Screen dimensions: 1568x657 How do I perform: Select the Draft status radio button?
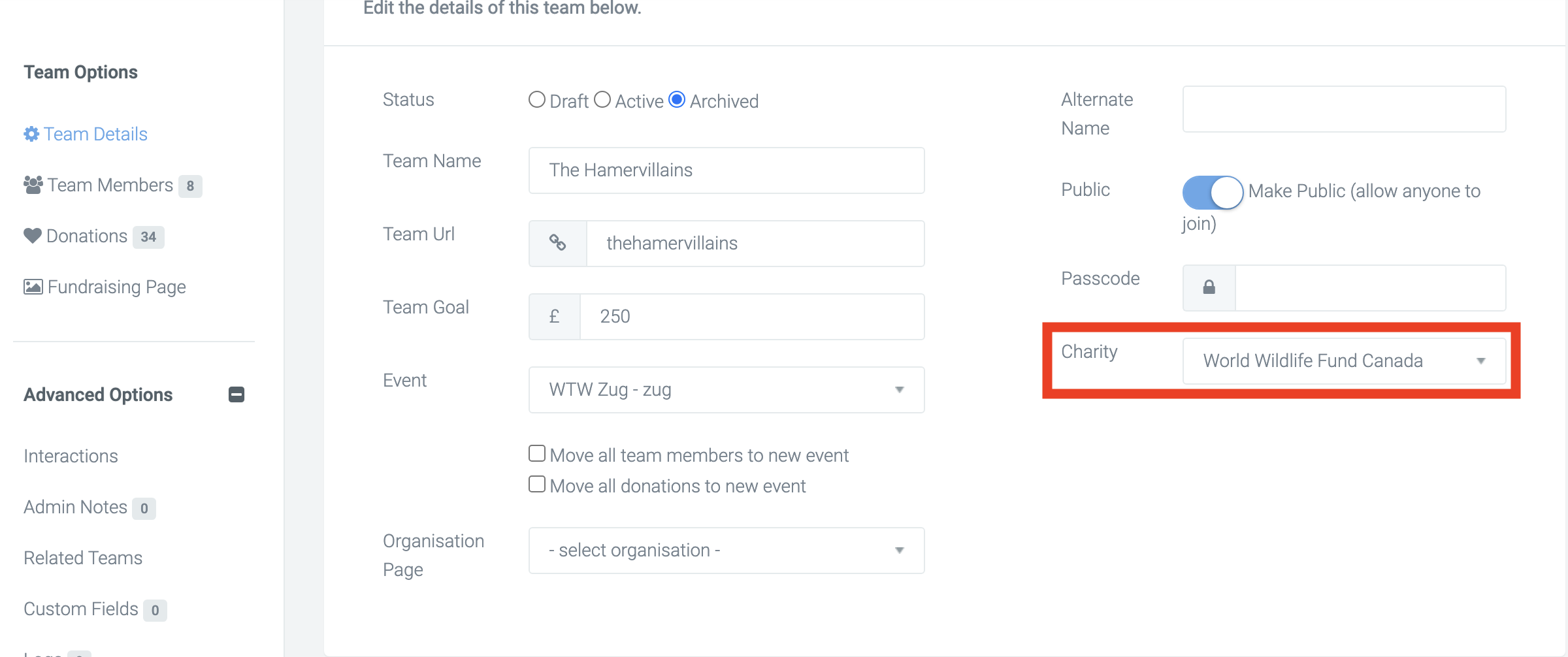537,99
